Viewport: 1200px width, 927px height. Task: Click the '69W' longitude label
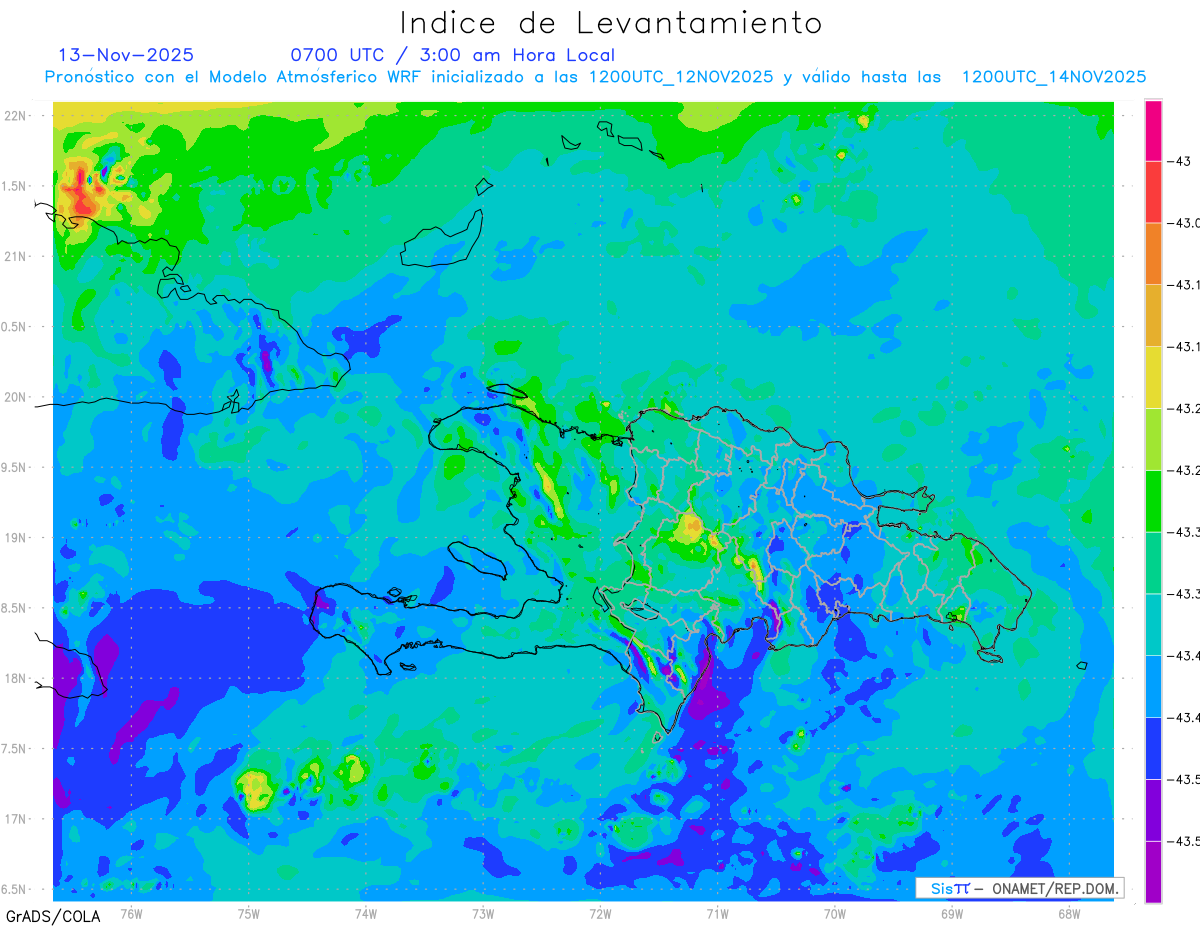[952, 914]
